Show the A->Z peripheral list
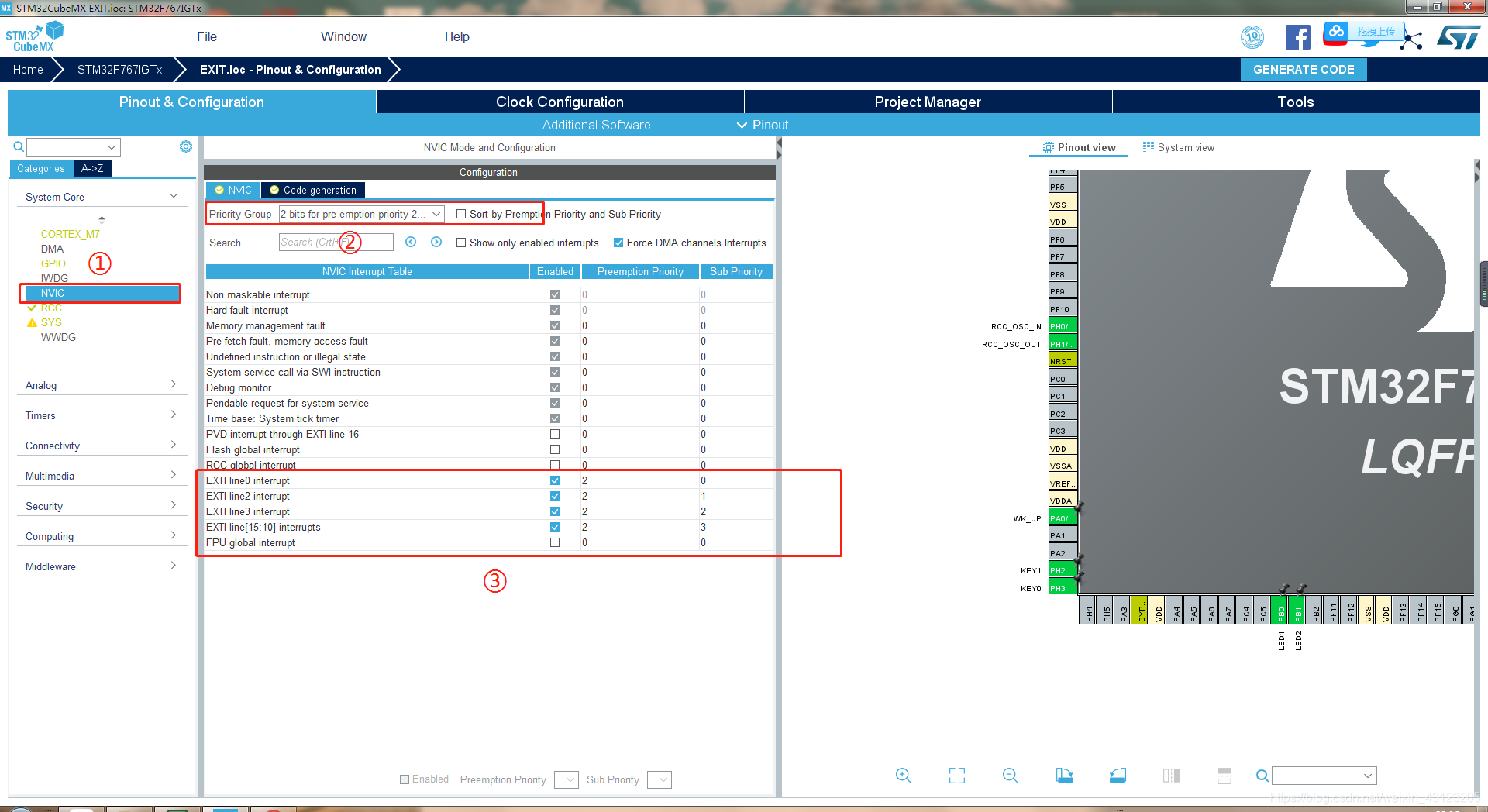1488x812 pixels. [92, 168]
